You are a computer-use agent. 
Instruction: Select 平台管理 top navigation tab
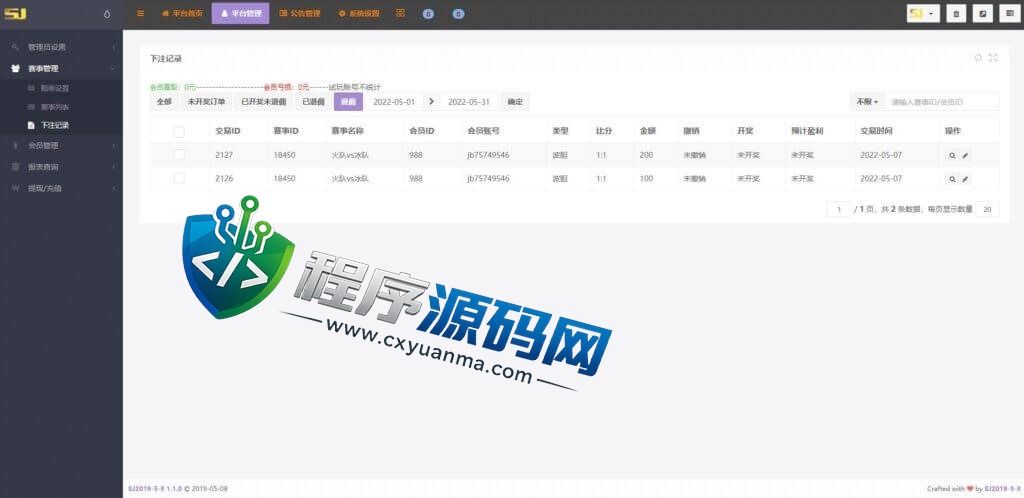click(240, 13)
